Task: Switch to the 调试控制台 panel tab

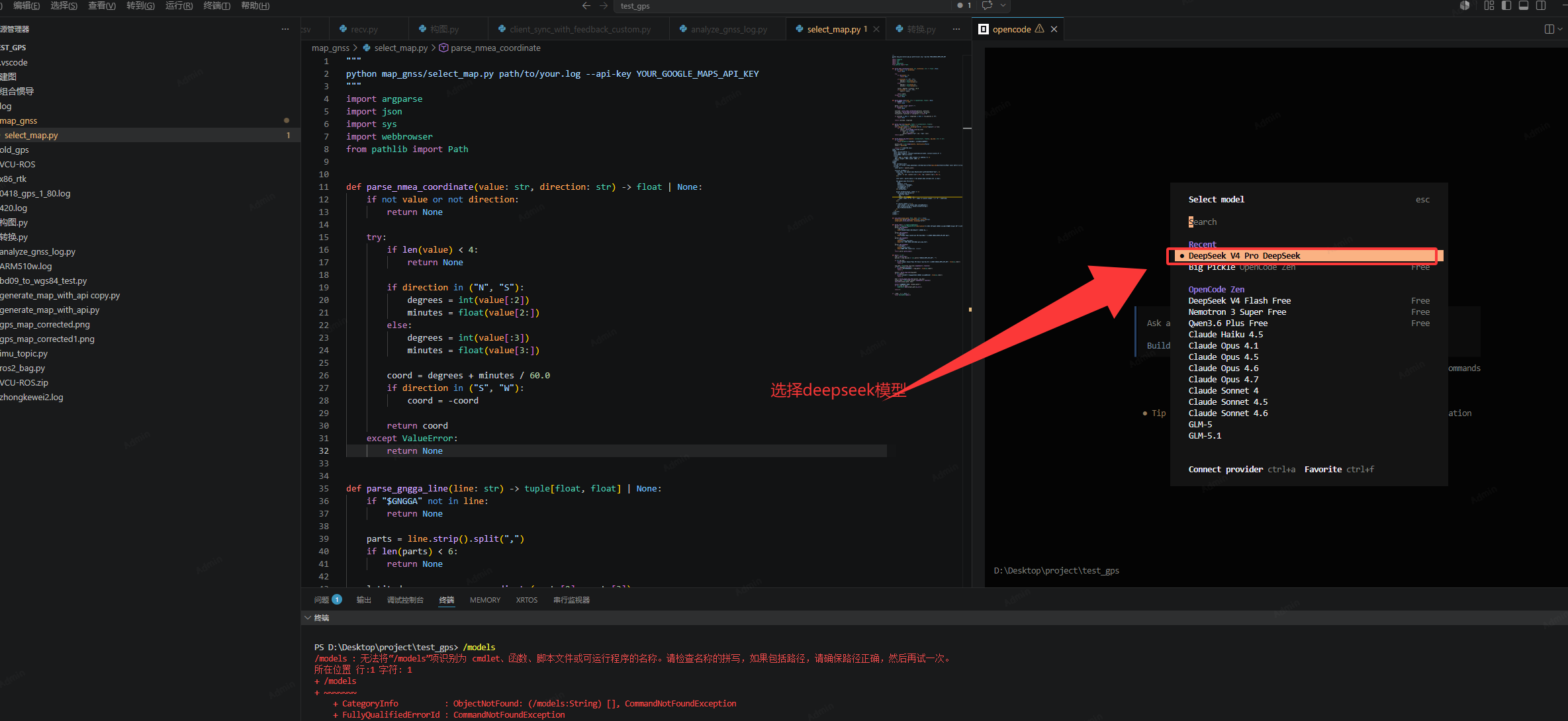Action: (x=405, y=599)
